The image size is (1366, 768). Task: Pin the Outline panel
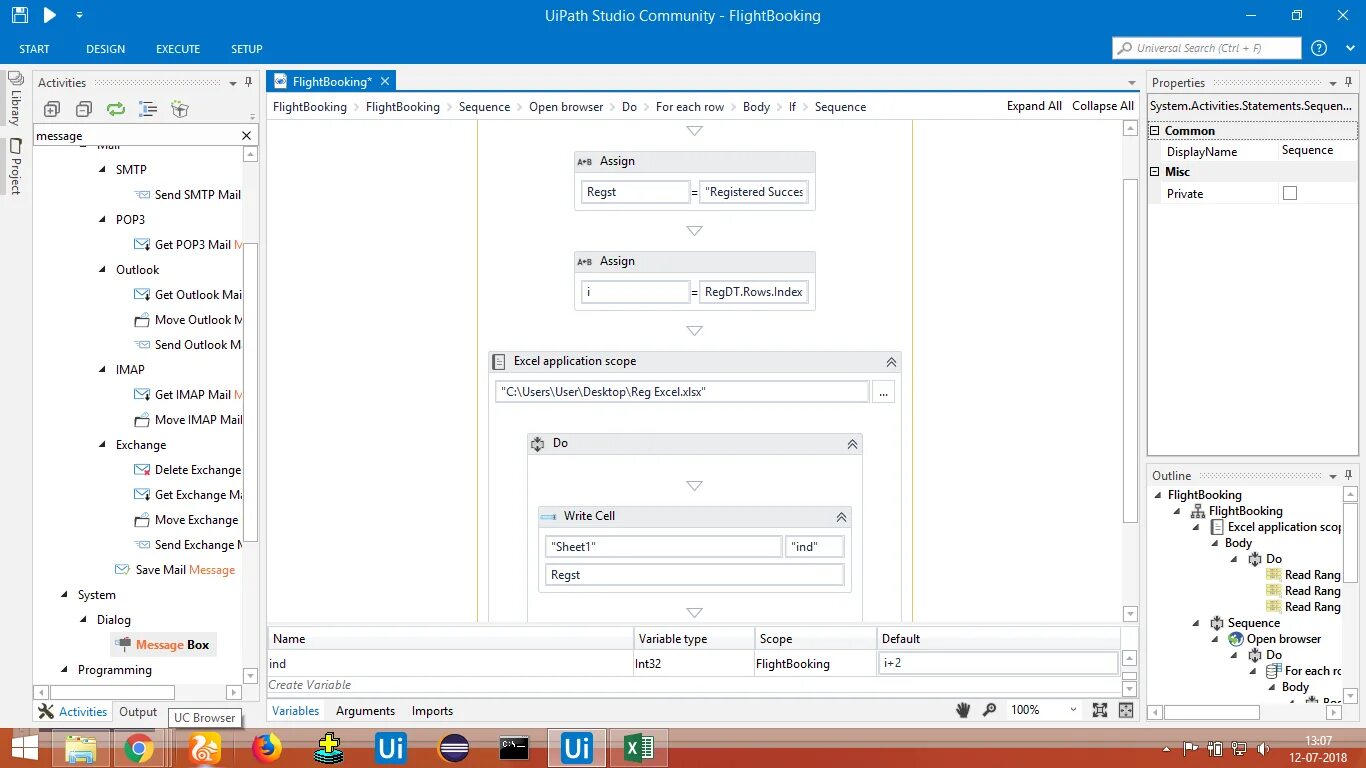[x=1349, y=476]
